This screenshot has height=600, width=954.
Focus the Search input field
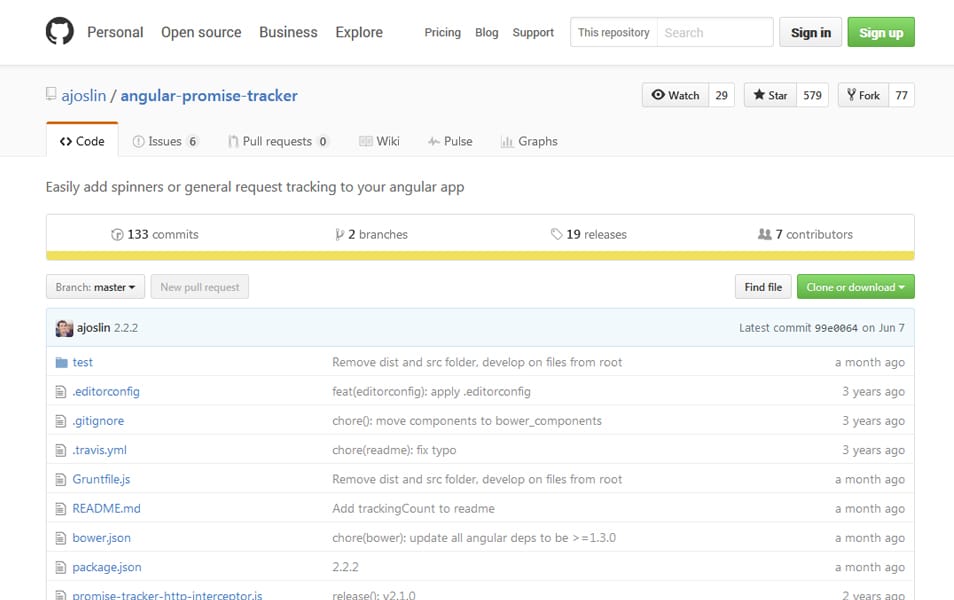(715, 32)
